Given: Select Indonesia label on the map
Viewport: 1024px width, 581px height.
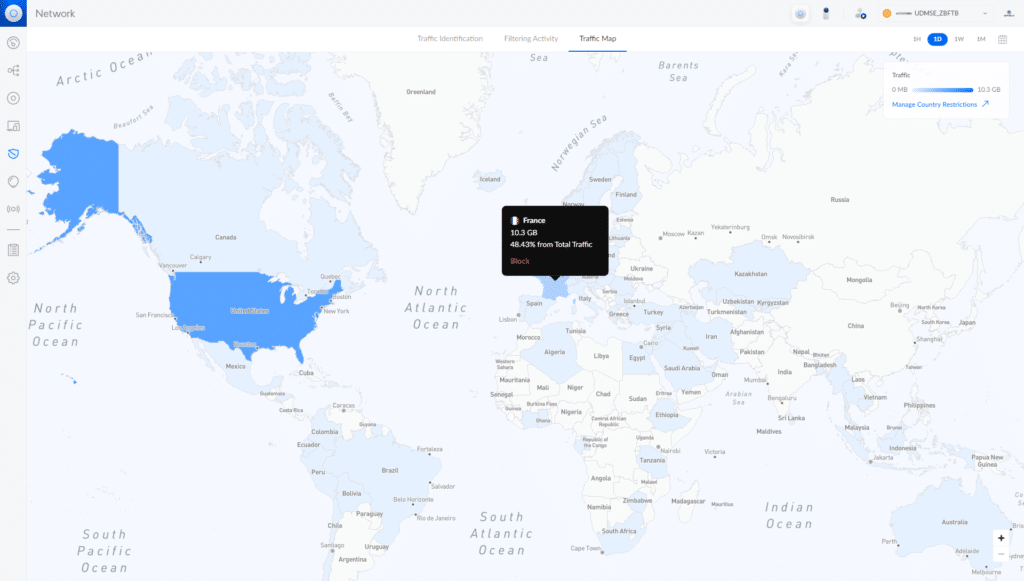Looking at the screenshot, I should tap(903, 448).
